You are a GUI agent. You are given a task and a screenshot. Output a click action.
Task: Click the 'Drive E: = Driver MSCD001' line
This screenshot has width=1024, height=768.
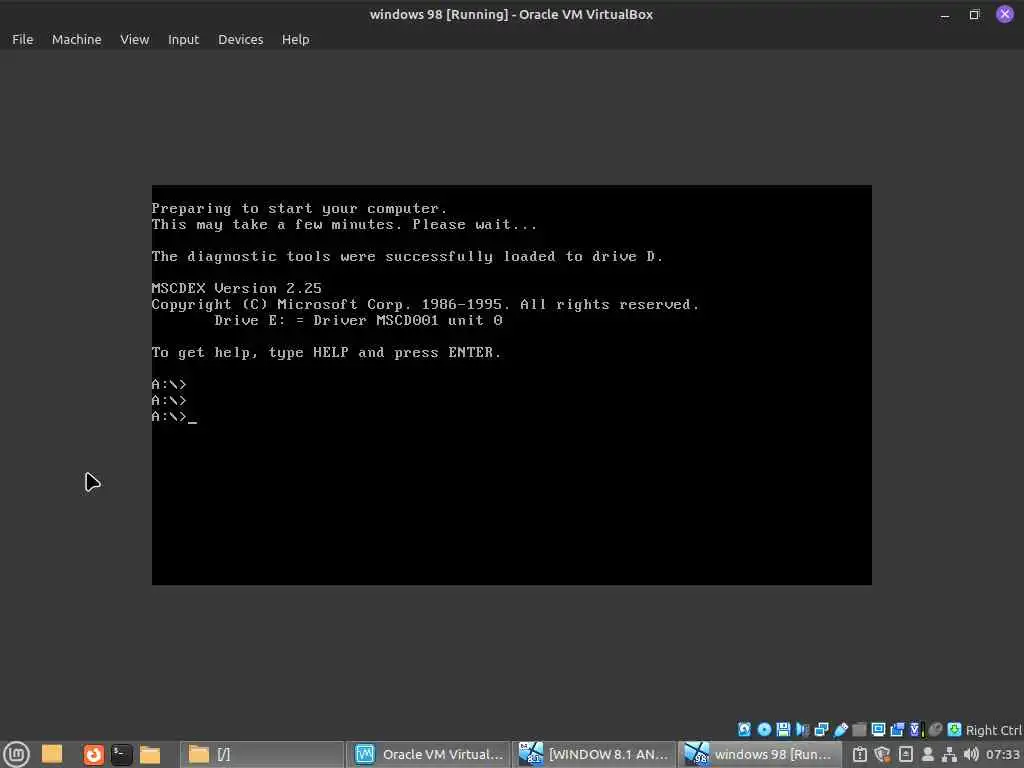[358, 320]
